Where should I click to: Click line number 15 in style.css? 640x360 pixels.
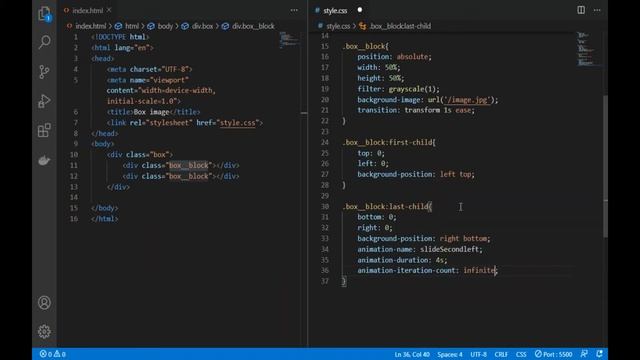pyautogui.click(x=324, y=46)
